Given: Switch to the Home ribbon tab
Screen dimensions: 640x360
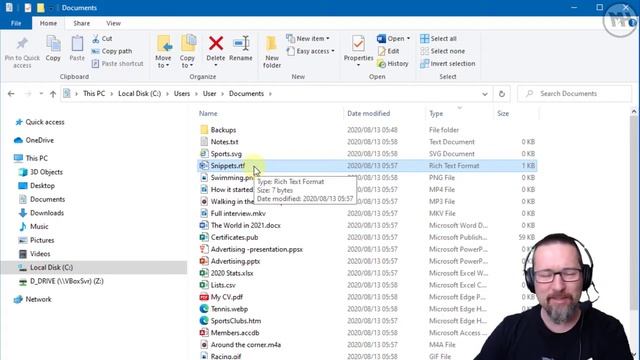Looking at the screenshot, I should tap(48, 23).
